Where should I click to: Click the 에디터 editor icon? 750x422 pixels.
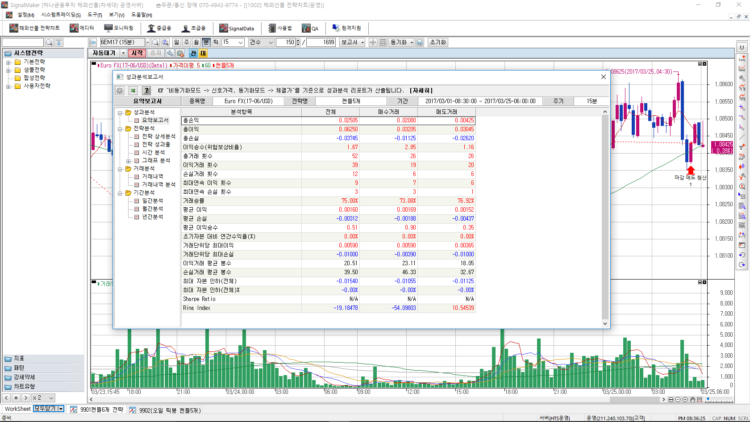click(83, 28)
